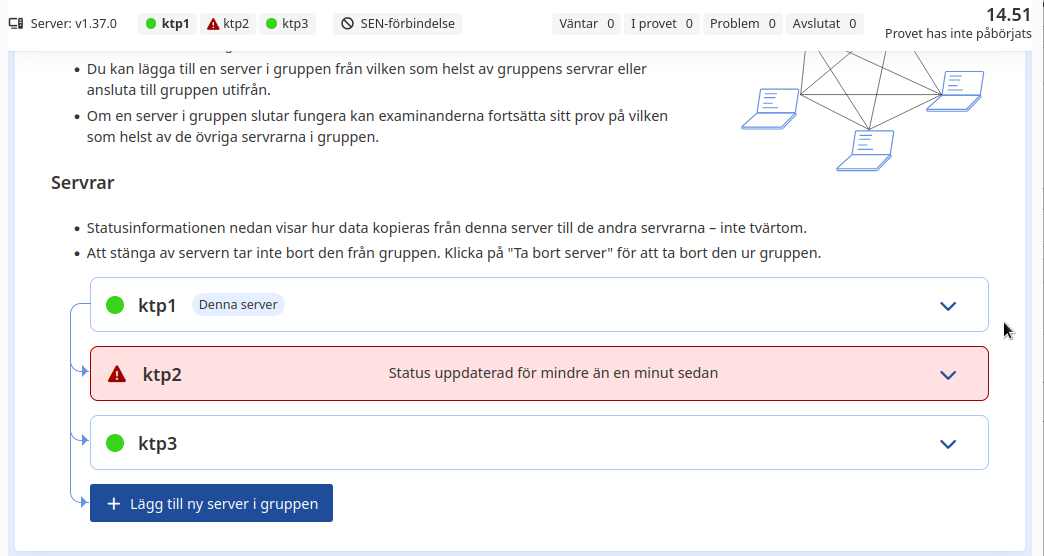Screen dimensions: 1044x556
Task: Select the ktp1 server tab
Action: point(168,24)
